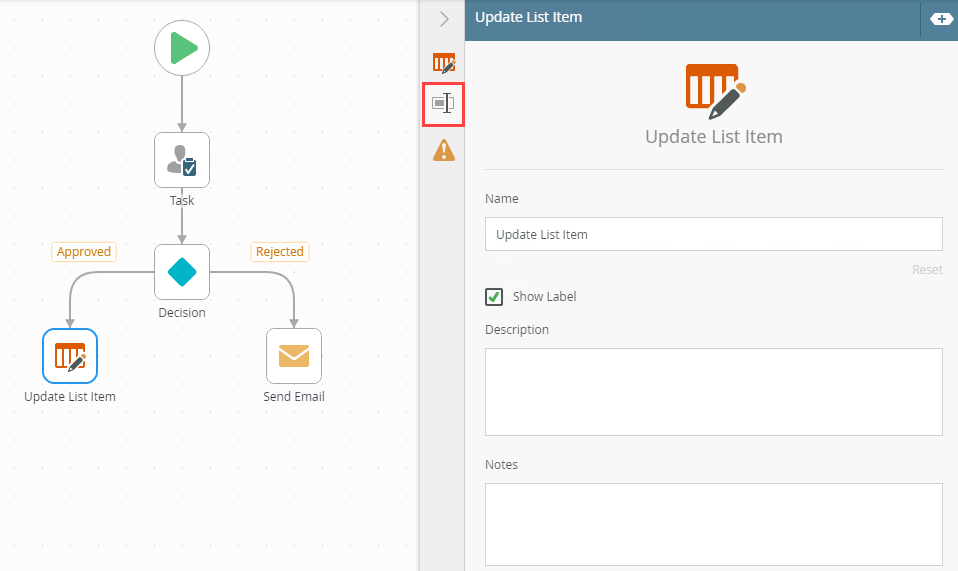Click the Description text area
This screenshot has width=958, height=571.
pyautogui.click(x=713, y=391)
